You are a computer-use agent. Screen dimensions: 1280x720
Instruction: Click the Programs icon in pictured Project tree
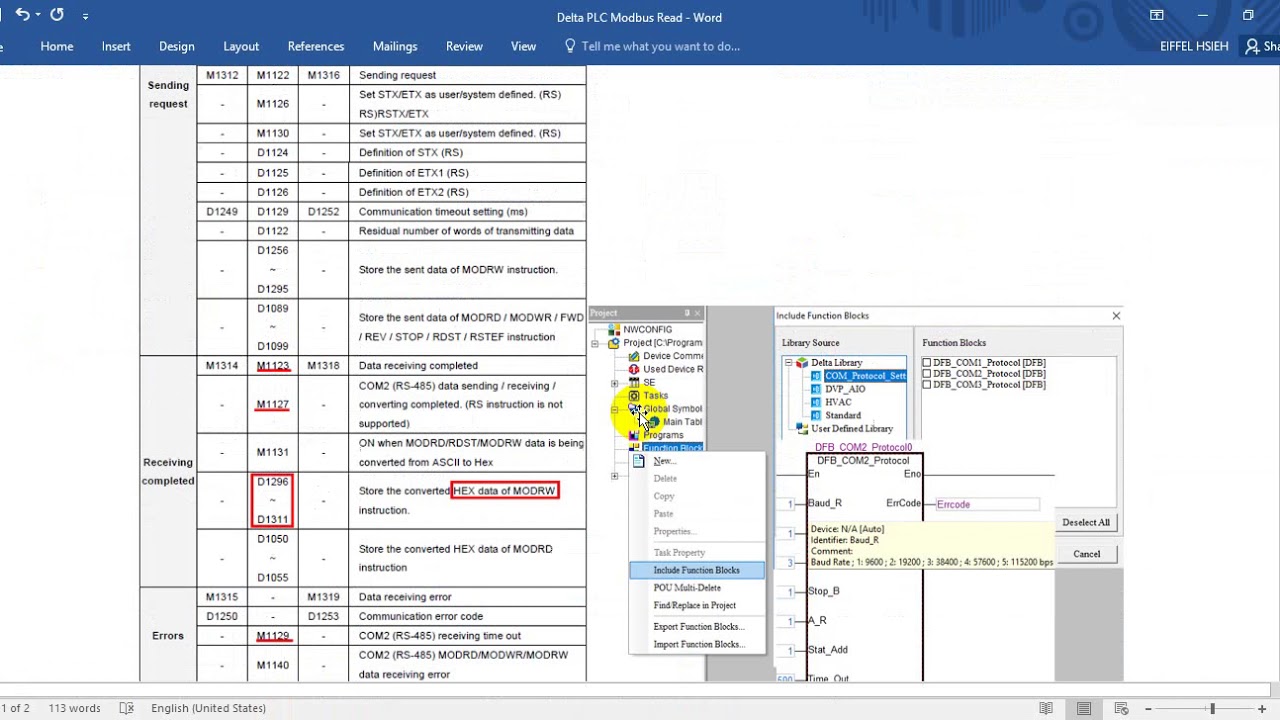[634, 435]
